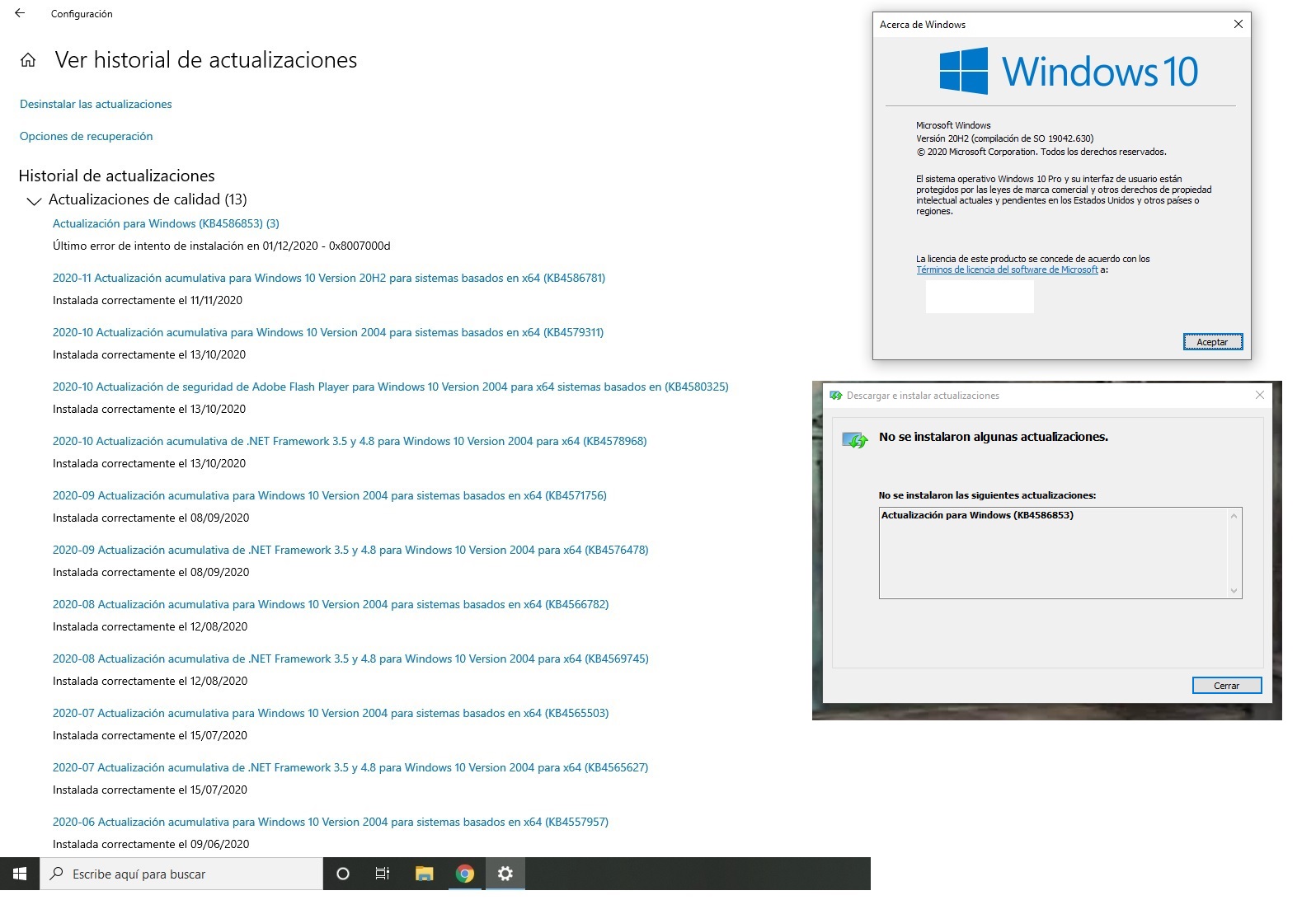Open .NET Framework update KB4565627 link
Image resolution: width=1316 pixels, height=900 pixels.
[350, 767]
